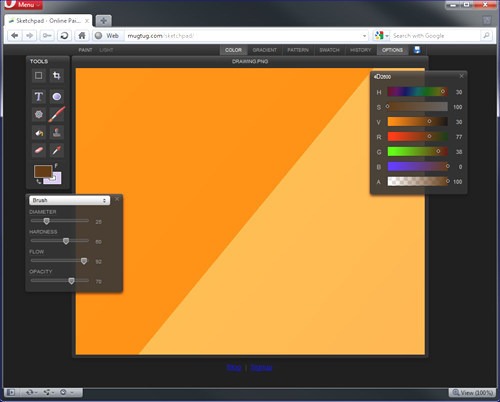The width and height of the screenshot is (500, 402).
Task: Adjust the OPACITY slider
Action: coord(60,281)
